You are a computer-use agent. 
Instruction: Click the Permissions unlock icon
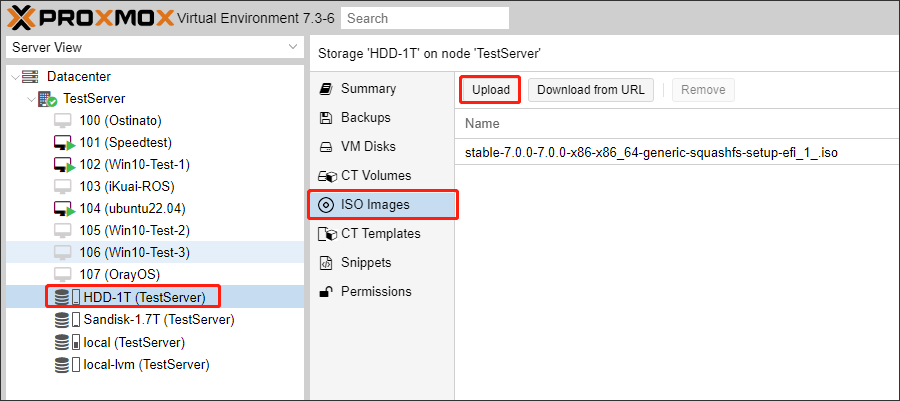coord(325,291)
